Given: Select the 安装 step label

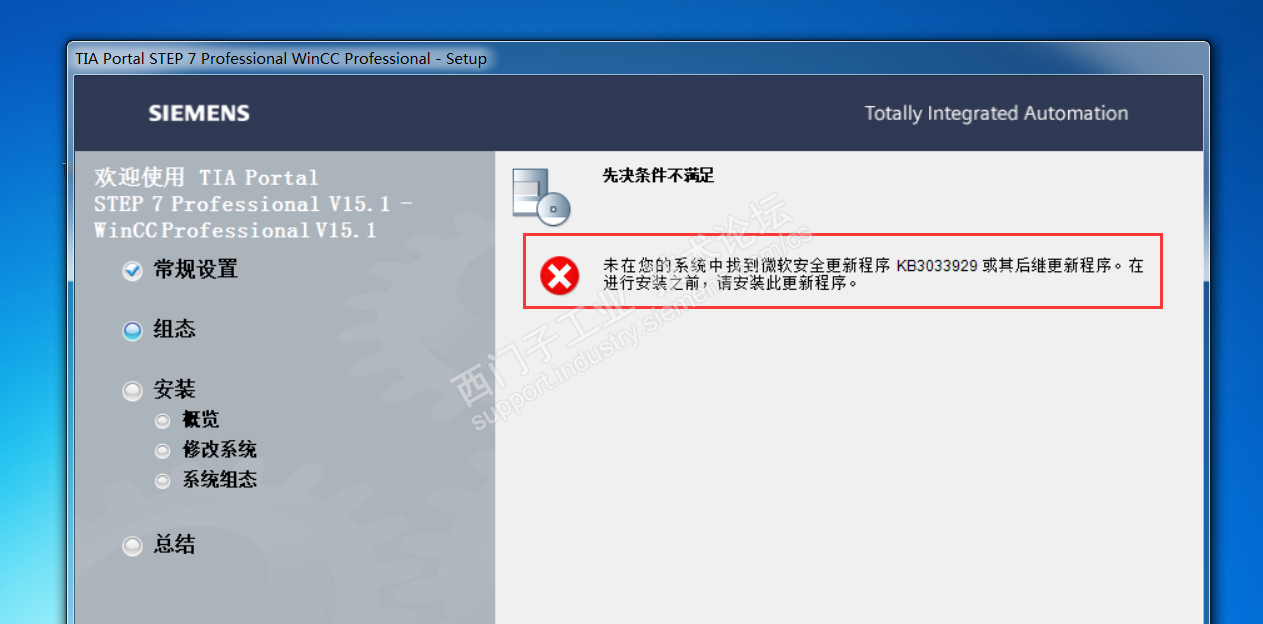Looking at the screenshot, I should [174, 390].
